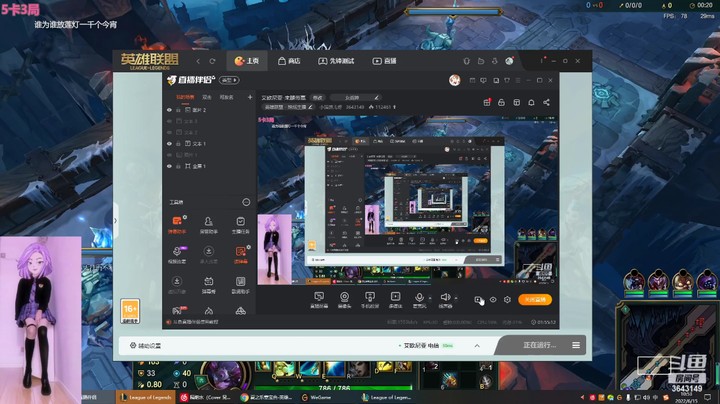Open League of Legends orange taskbar button
720x404 pixels.
coord(146,398)
